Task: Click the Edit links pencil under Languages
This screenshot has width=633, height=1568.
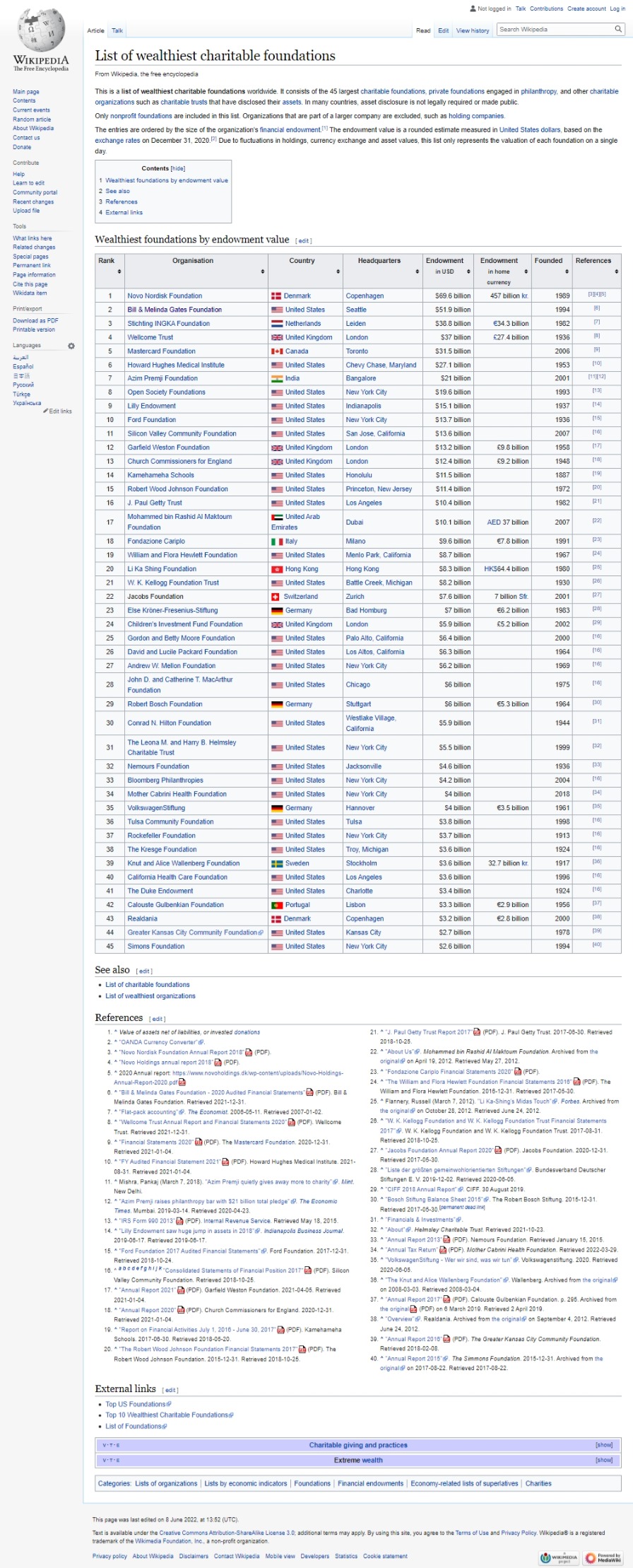Action: click(x=45, y=411)
